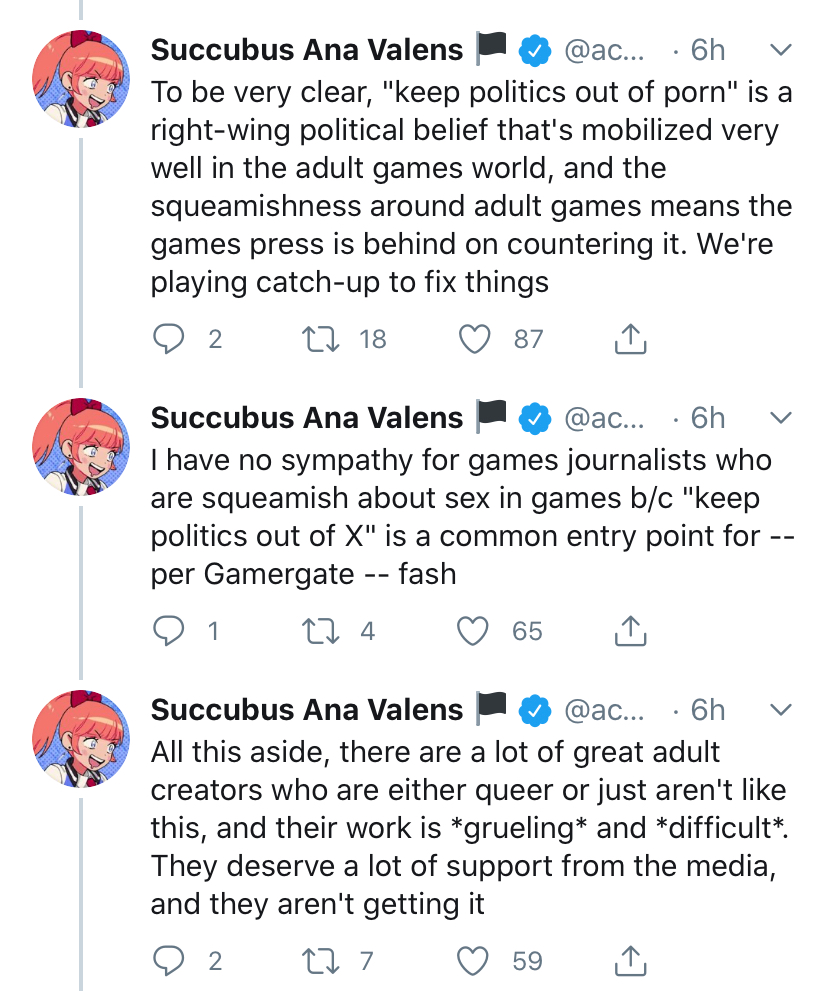
Task: Click the 6h timestamp on the second tweet
Action: (708, 417)
